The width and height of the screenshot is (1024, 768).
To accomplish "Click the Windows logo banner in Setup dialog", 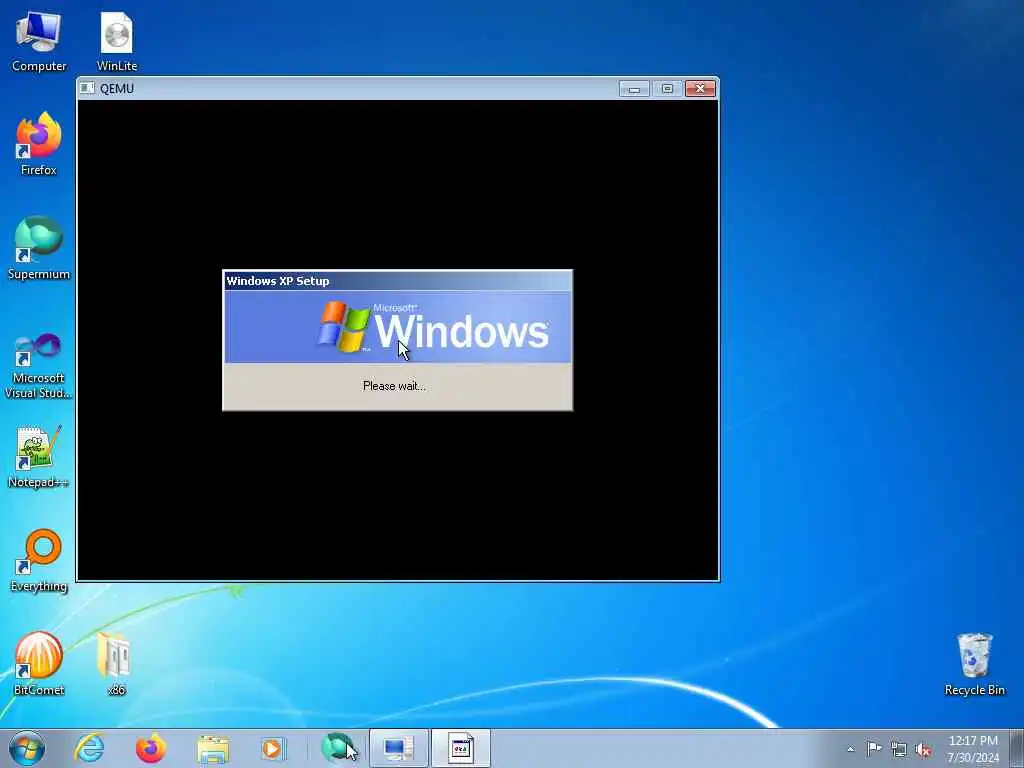I will click(x=397, y=327).
